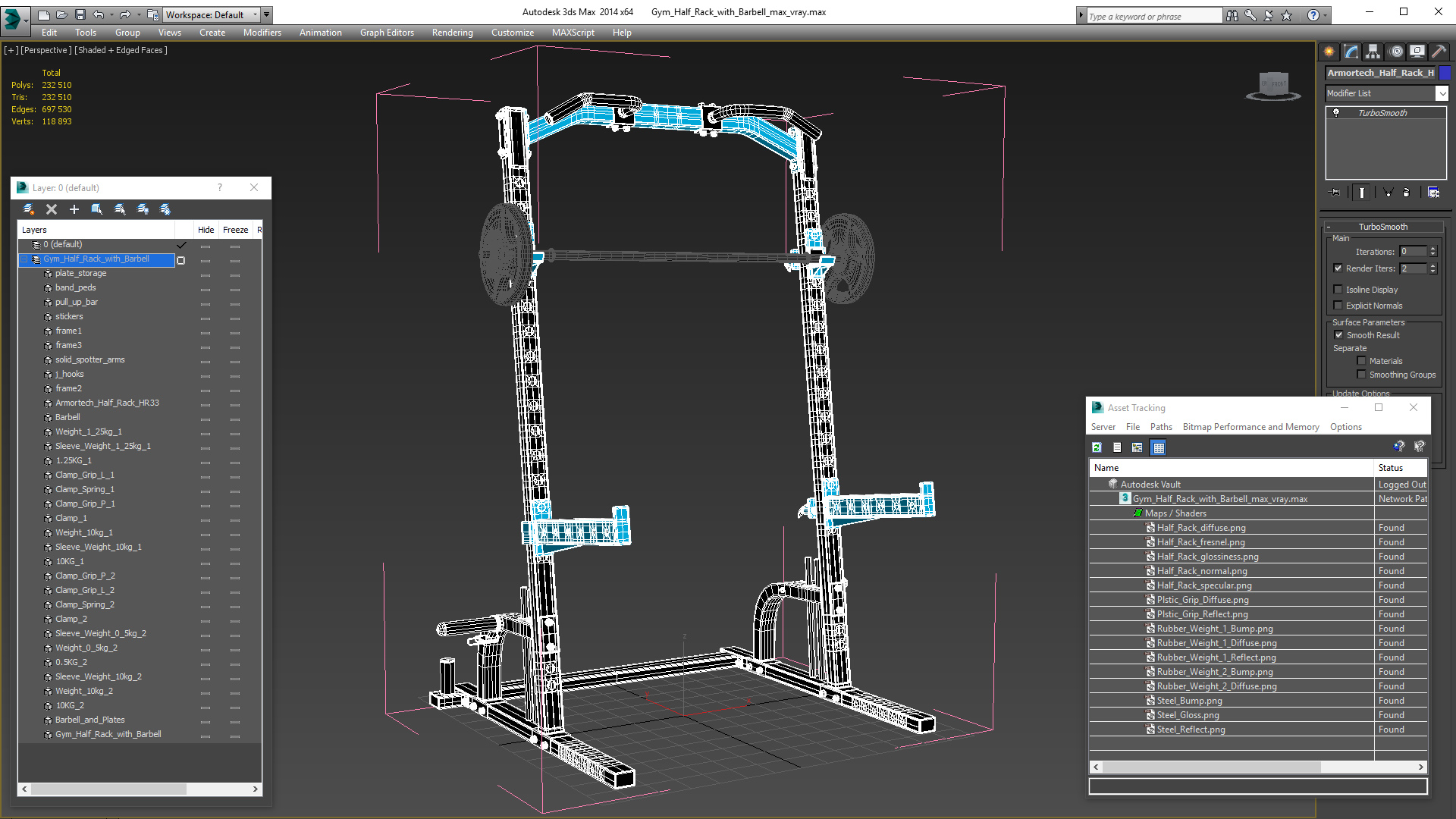The image size is (1456, 819).
Task: Click Refresh icon in Asset Tracking
Action: [x=1097, y=447]
